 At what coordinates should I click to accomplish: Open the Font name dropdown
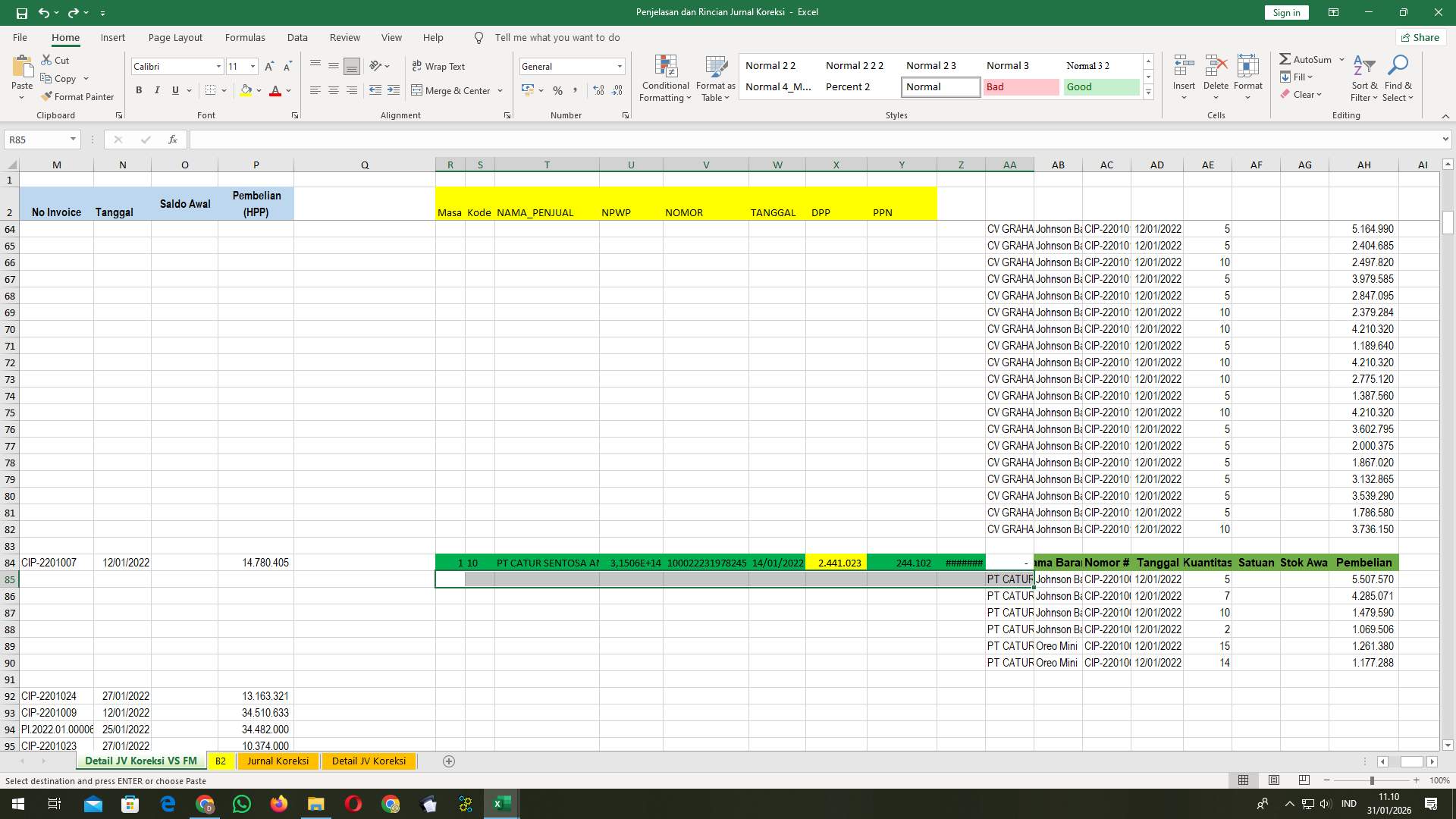pos(218,66)
